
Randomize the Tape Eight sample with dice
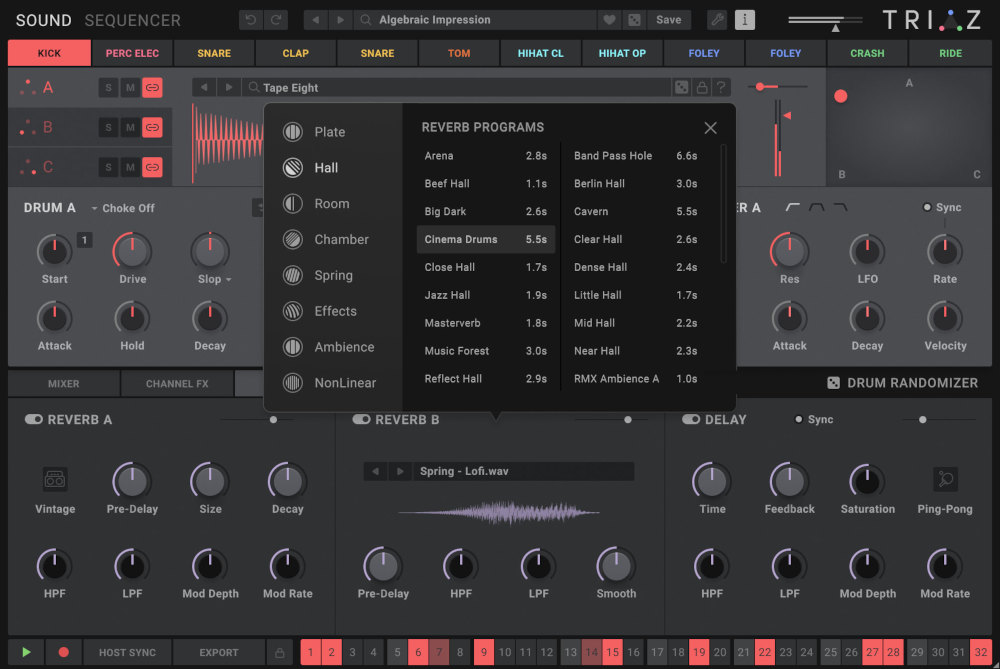(x=681, y=88)
